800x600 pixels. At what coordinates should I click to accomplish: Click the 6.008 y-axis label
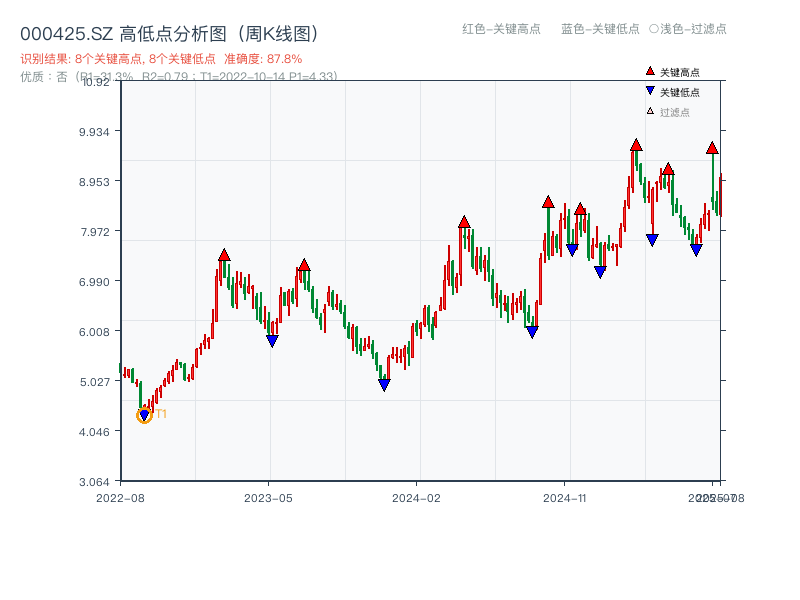point(94,332)
